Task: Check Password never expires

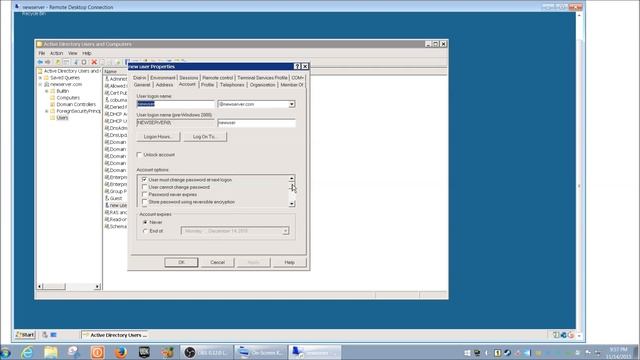Action: [144, 194]
